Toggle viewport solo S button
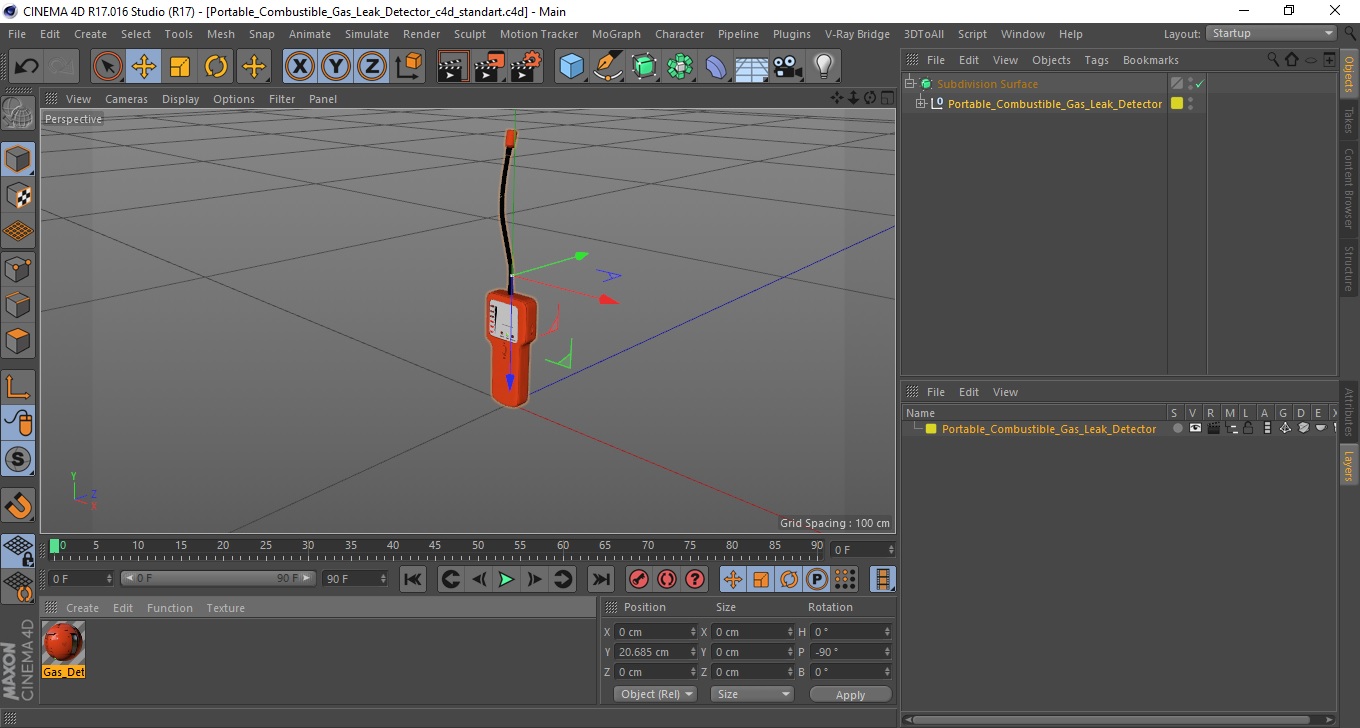 tap(18, 459)
